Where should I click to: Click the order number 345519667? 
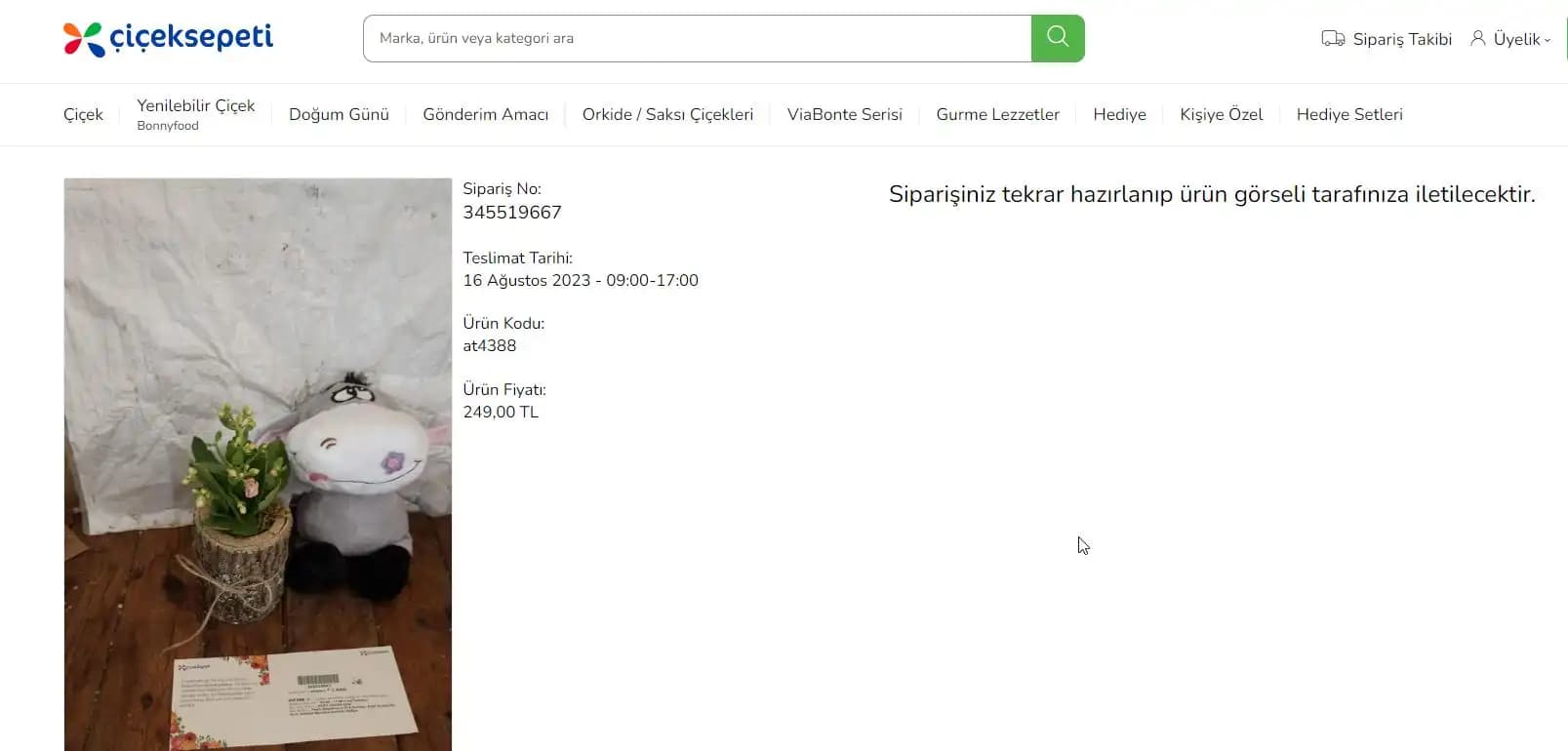pyautogui.click(x=512, y=212)
